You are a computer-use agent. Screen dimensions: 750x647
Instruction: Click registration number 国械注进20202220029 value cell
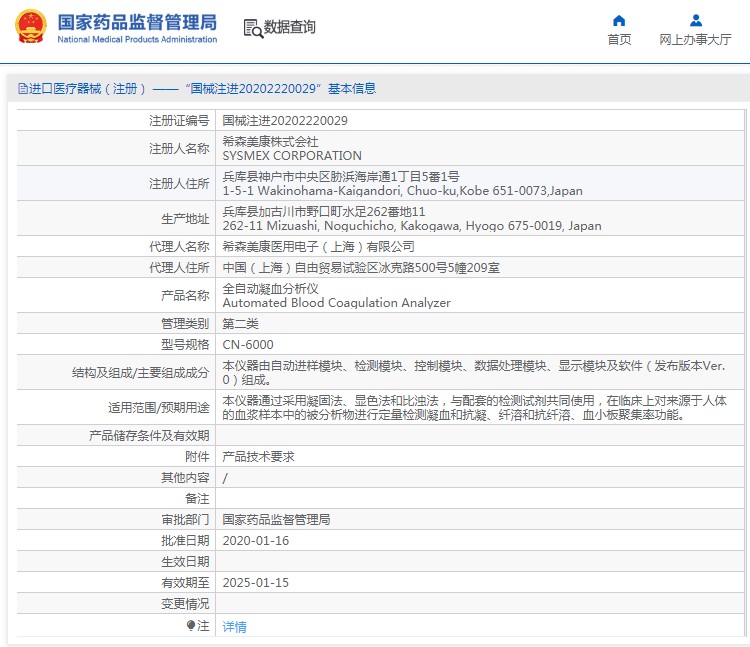(x=285, y=120)
